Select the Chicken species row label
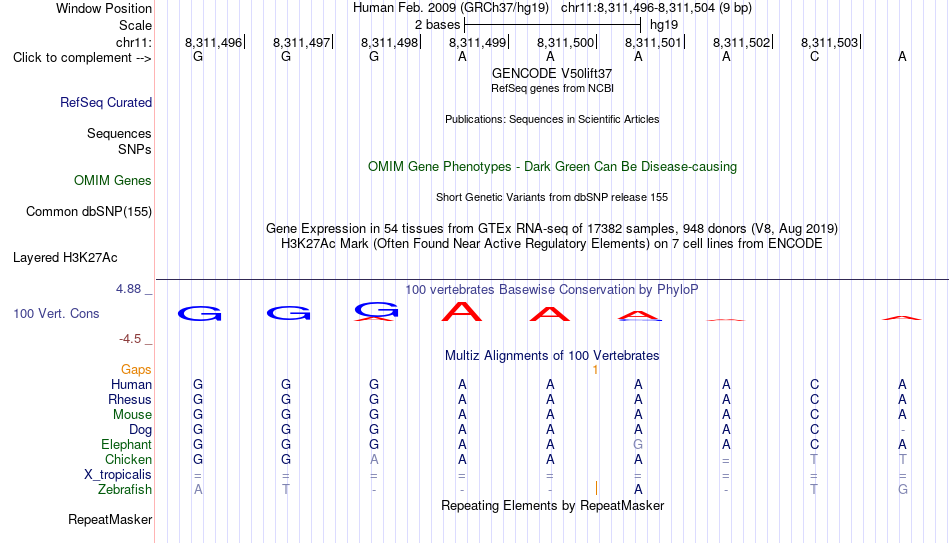Viewport: 950px width, 543px height. 128,459
